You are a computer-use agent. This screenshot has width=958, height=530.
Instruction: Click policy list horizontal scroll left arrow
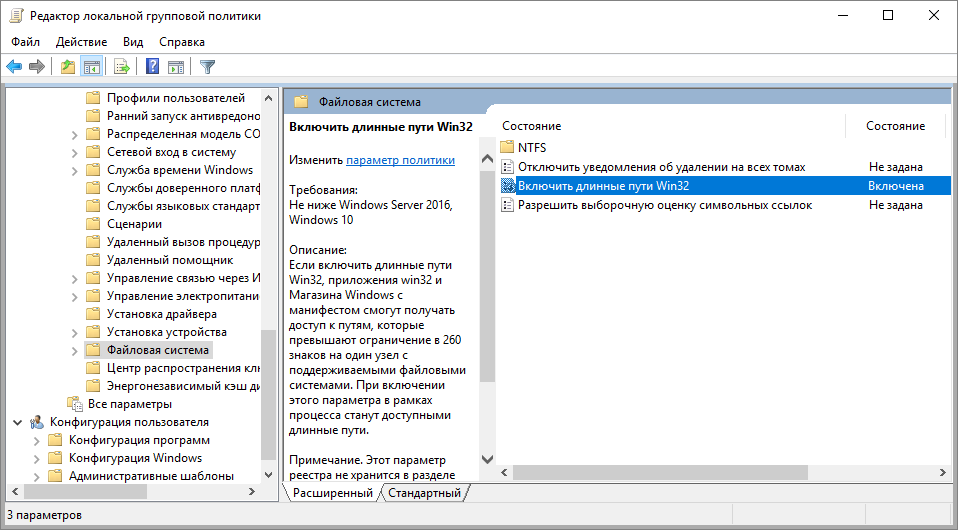click(x=505, y=473)
